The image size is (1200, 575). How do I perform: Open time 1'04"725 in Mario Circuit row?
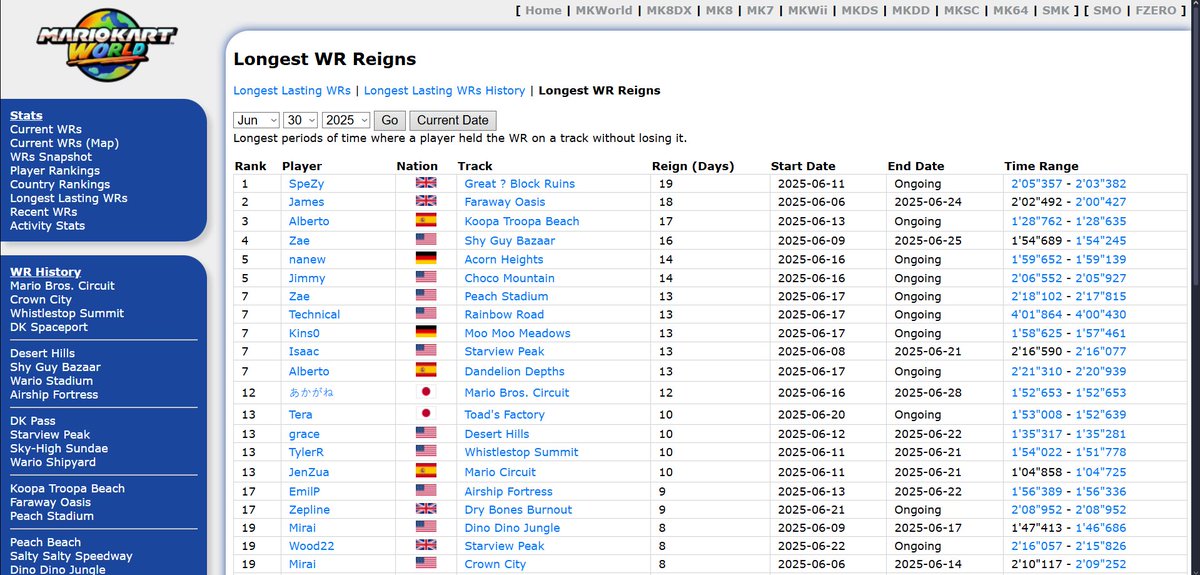coord(1102,472)
